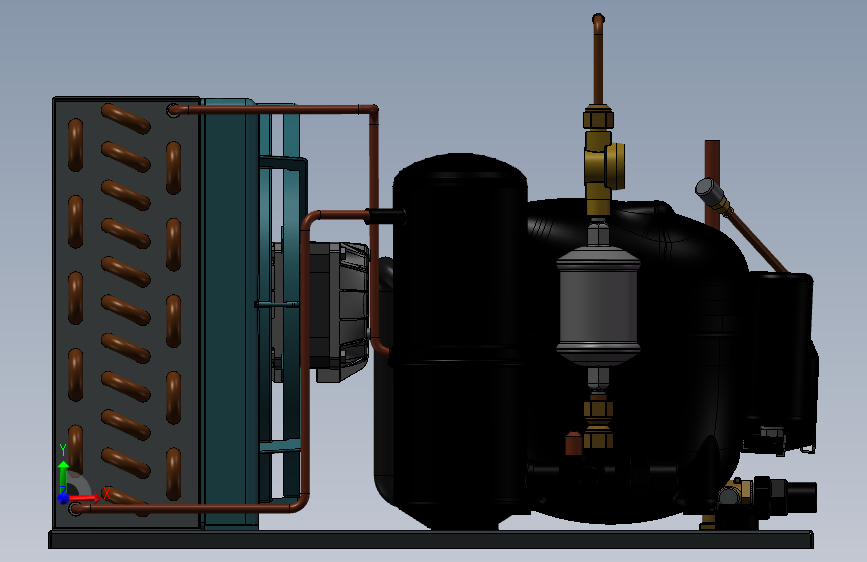Image resolution: width=867 pixels, height=562 pixels.
Task: Select the gray filter drier cylinder
Action: point(598,305)
